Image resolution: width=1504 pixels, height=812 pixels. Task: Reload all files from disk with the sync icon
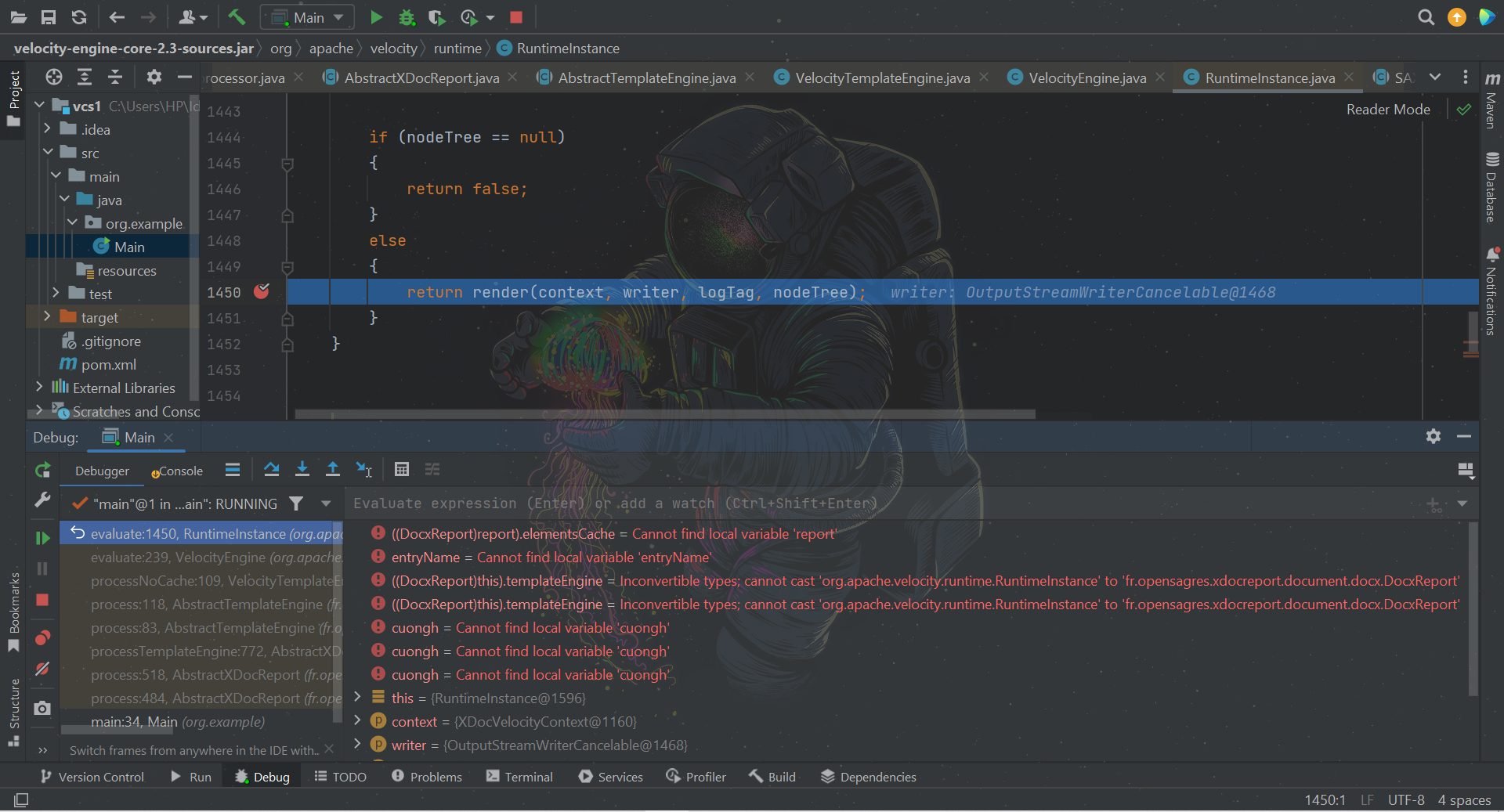tap(79, 17)
